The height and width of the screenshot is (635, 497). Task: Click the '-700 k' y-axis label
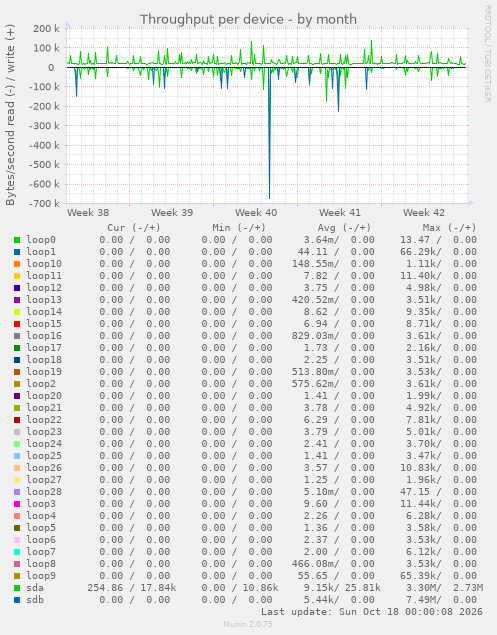pos(44,203)
